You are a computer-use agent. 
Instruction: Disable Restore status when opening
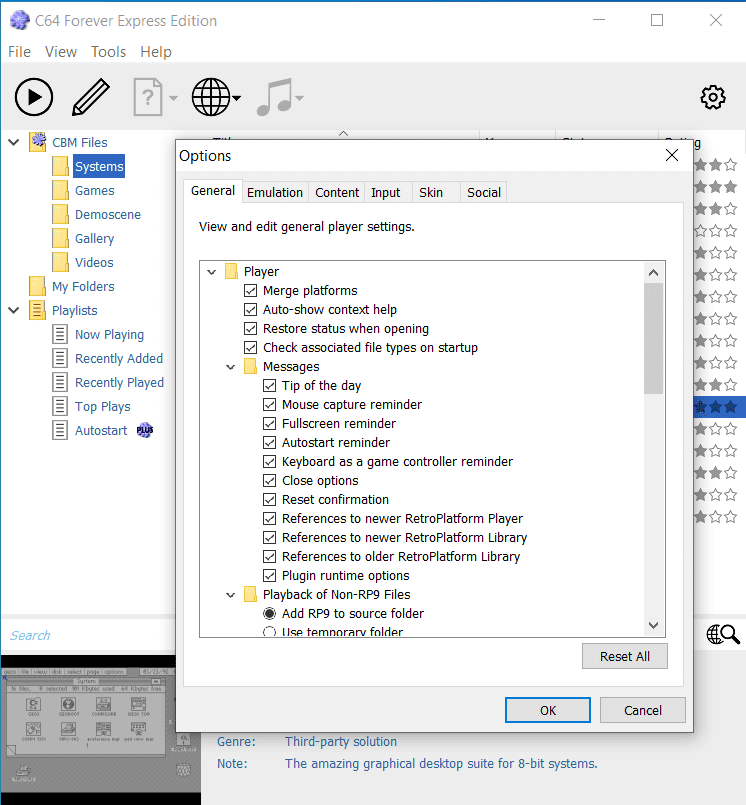251,329
